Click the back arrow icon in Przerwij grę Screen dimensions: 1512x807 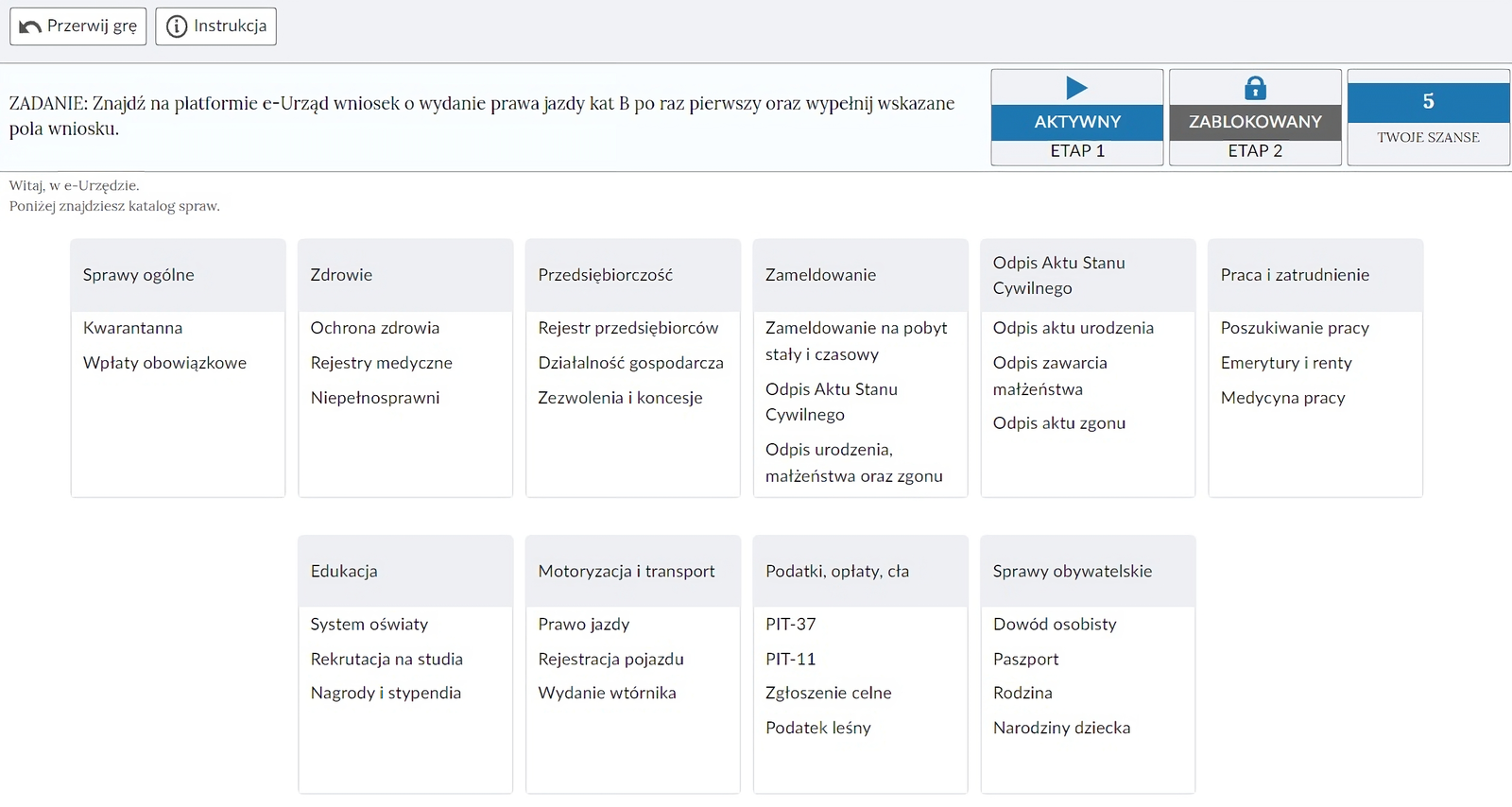click(x=30, y=26)
